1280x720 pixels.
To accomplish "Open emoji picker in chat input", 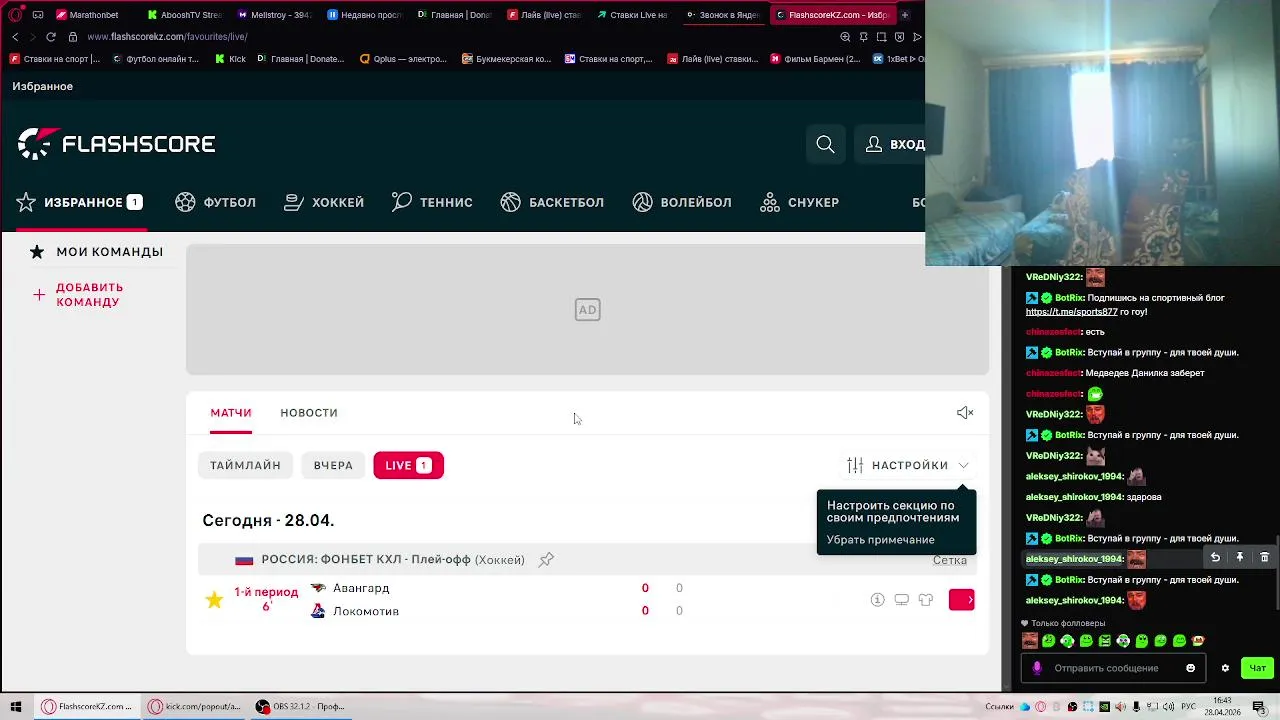I will coord(1190,668).
